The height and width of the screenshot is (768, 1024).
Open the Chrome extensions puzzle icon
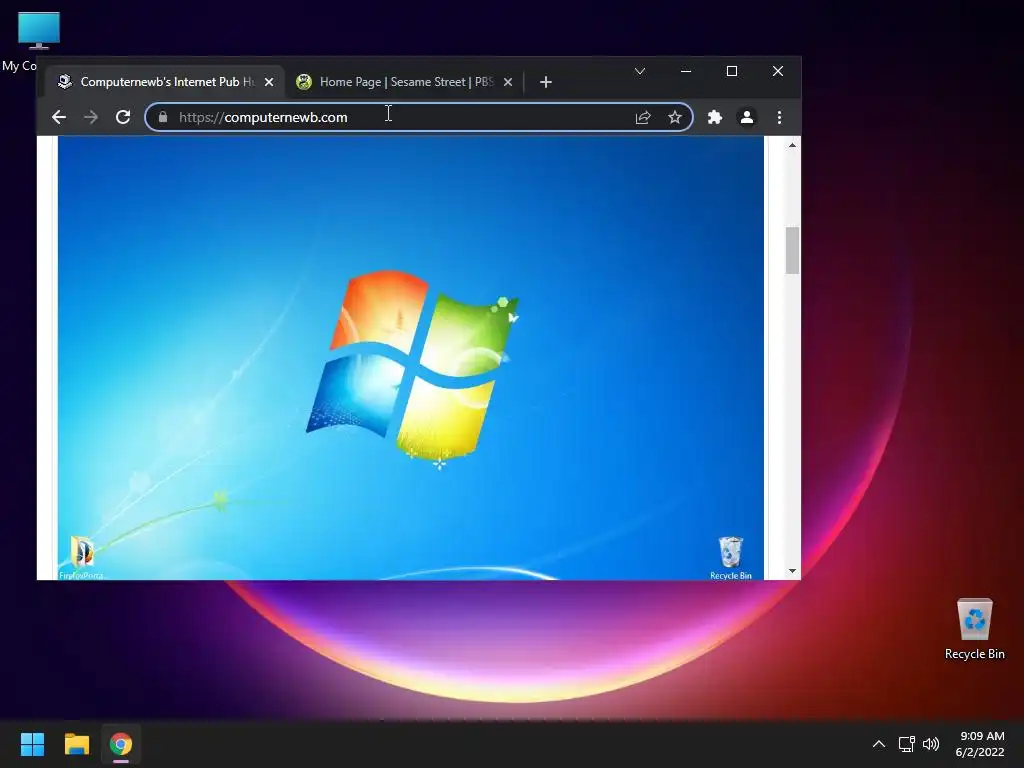tap(714, 118)
